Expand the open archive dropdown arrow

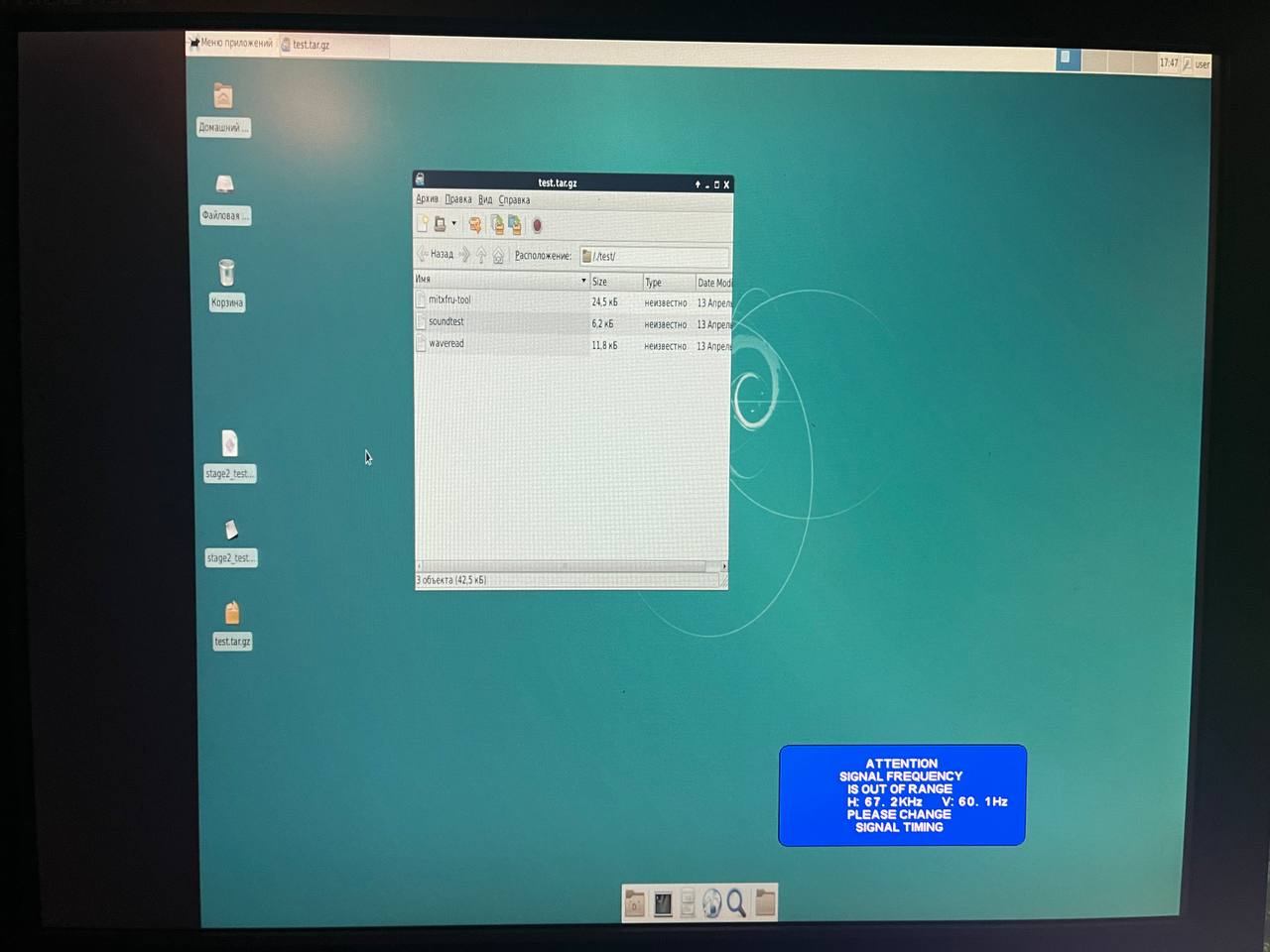click(x=453, y=224)
